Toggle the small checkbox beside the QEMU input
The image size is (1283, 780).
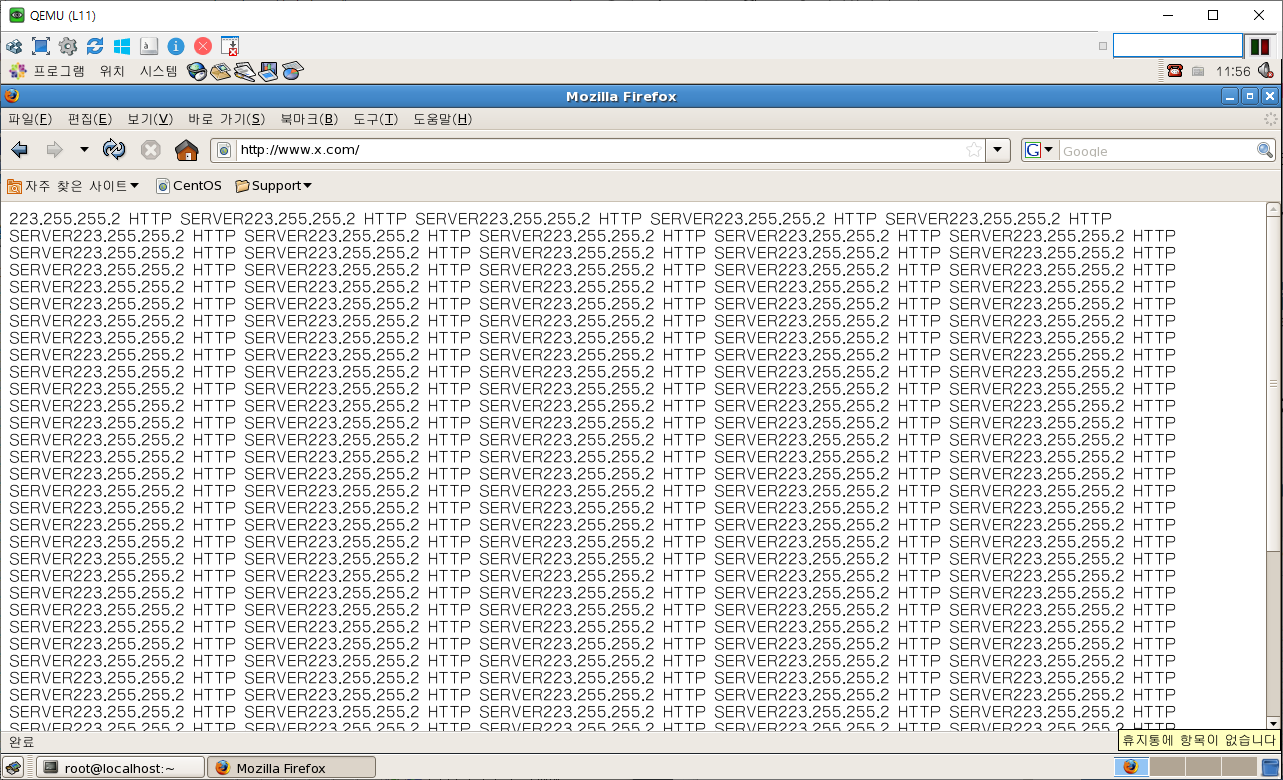(x=1103, y=46)
